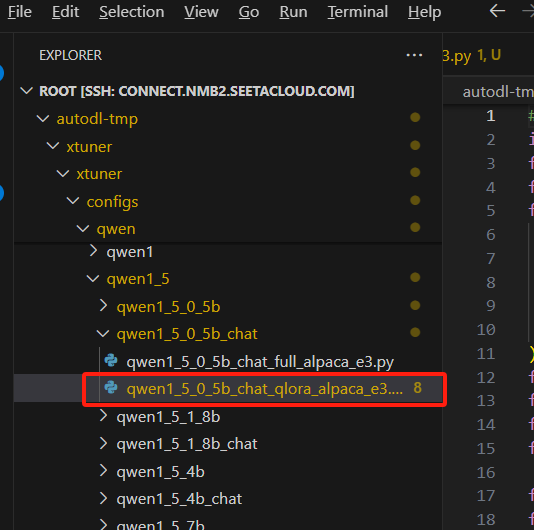Click the modified dot beside qwen1_5_0_5b_chat

pos(415,332)
